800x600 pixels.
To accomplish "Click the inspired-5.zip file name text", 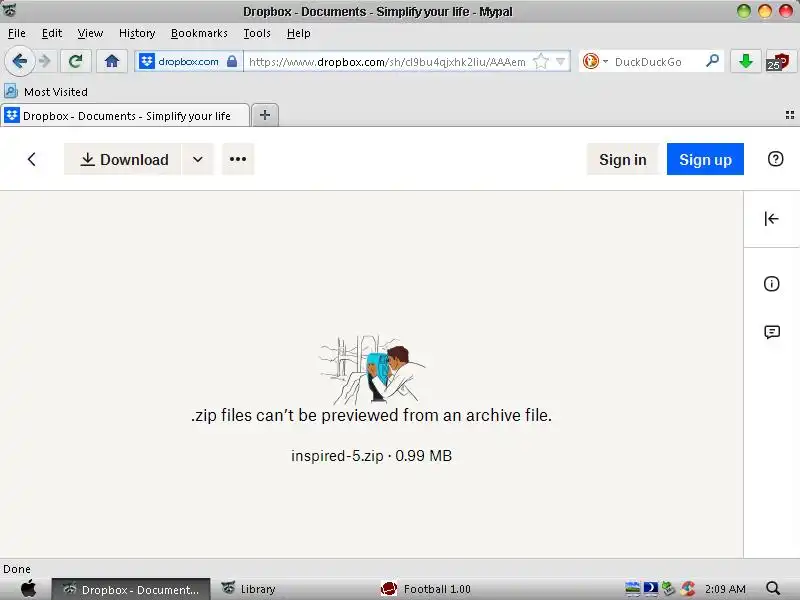I will [337, 456].
